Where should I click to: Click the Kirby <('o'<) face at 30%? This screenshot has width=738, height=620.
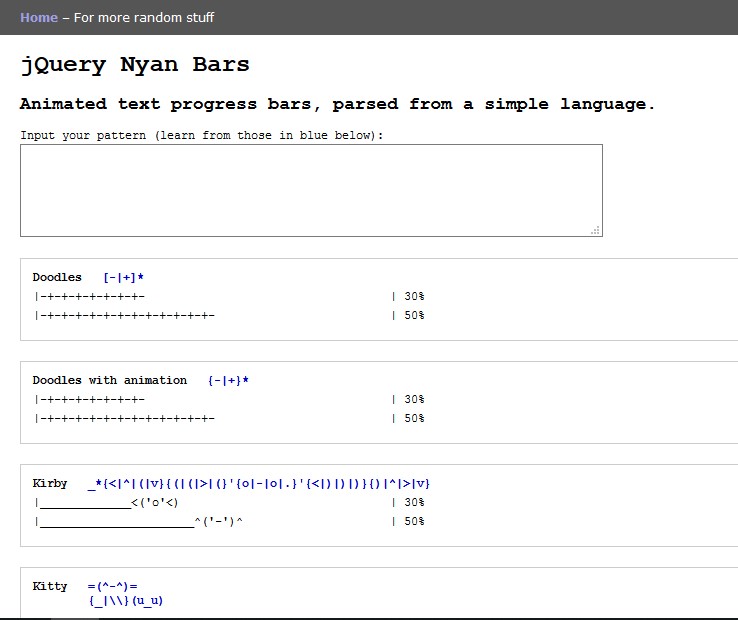point(154,502)
